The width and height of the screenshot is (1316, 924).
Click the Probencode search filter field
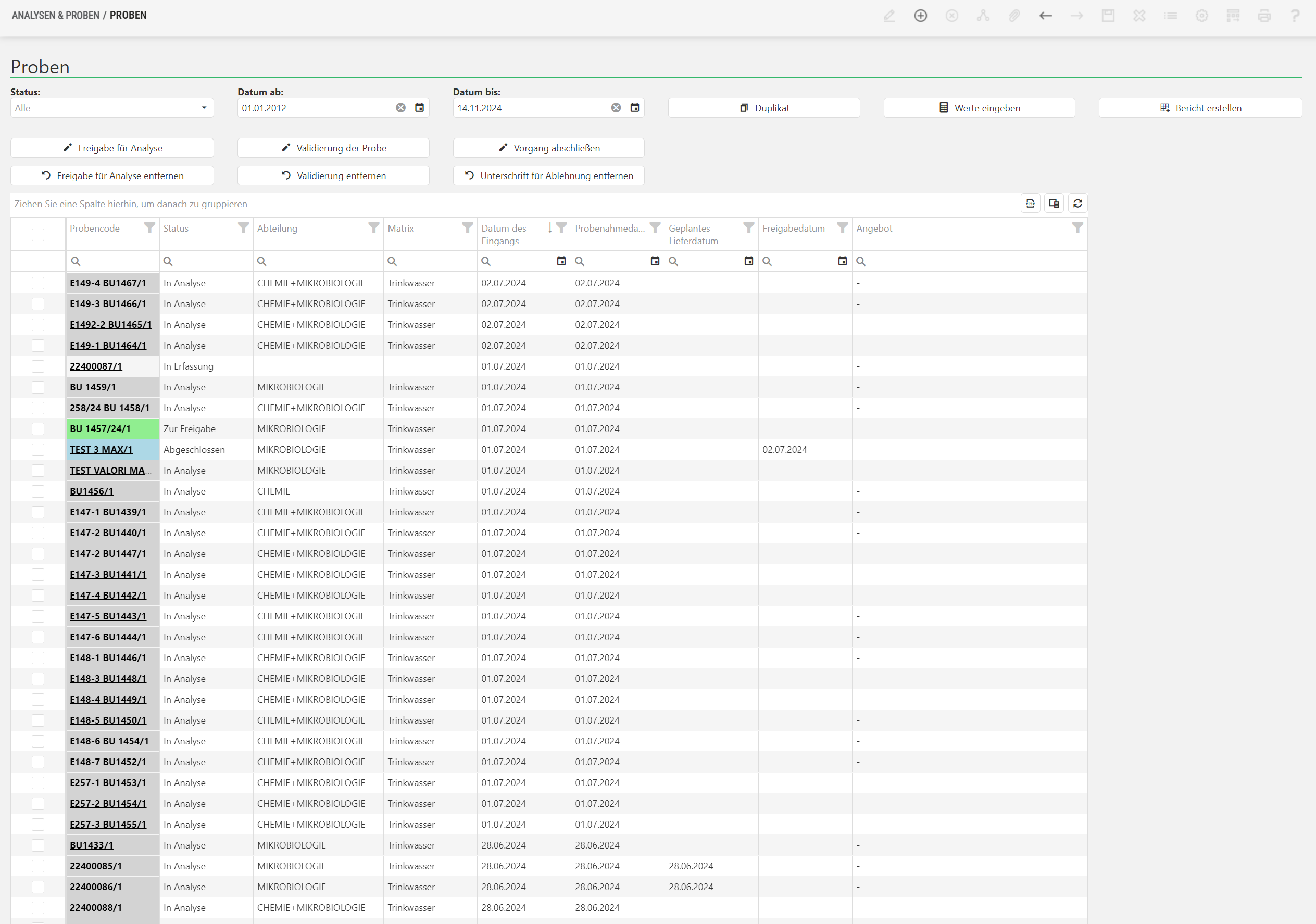[x=115, y=261]
